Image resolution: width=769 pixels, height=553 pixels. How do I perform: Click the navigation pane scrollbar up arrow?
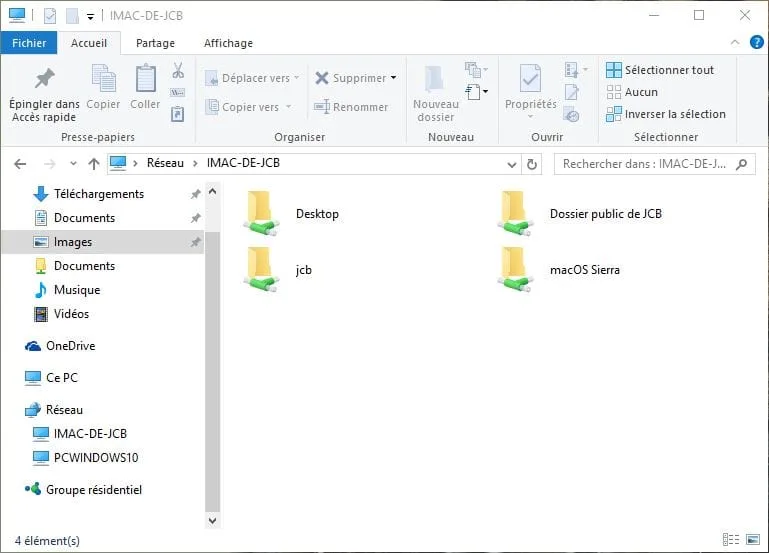pyautogui.click(x=212, y=192)
